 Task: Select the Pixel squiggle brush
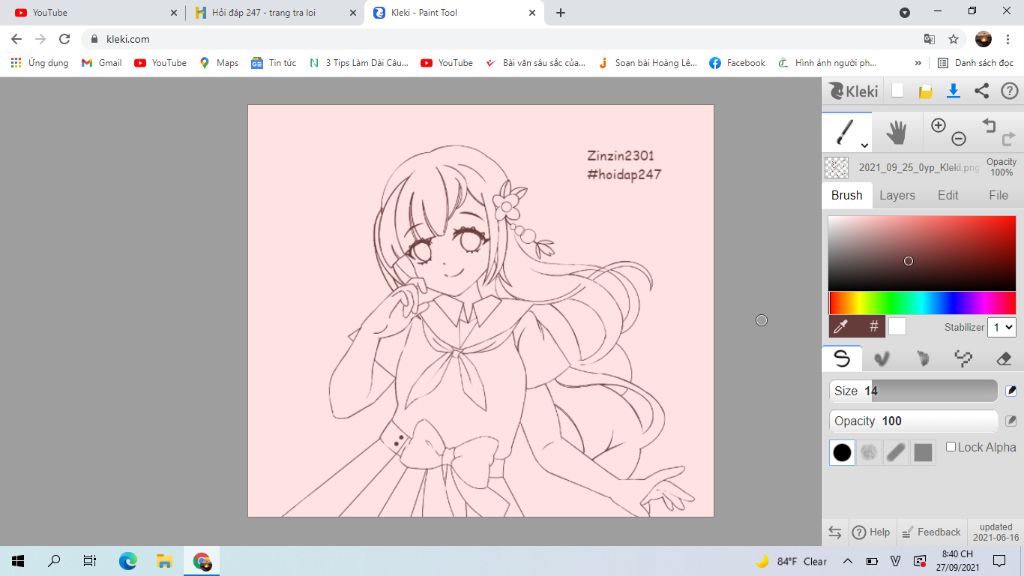click(x=963, y=358)
